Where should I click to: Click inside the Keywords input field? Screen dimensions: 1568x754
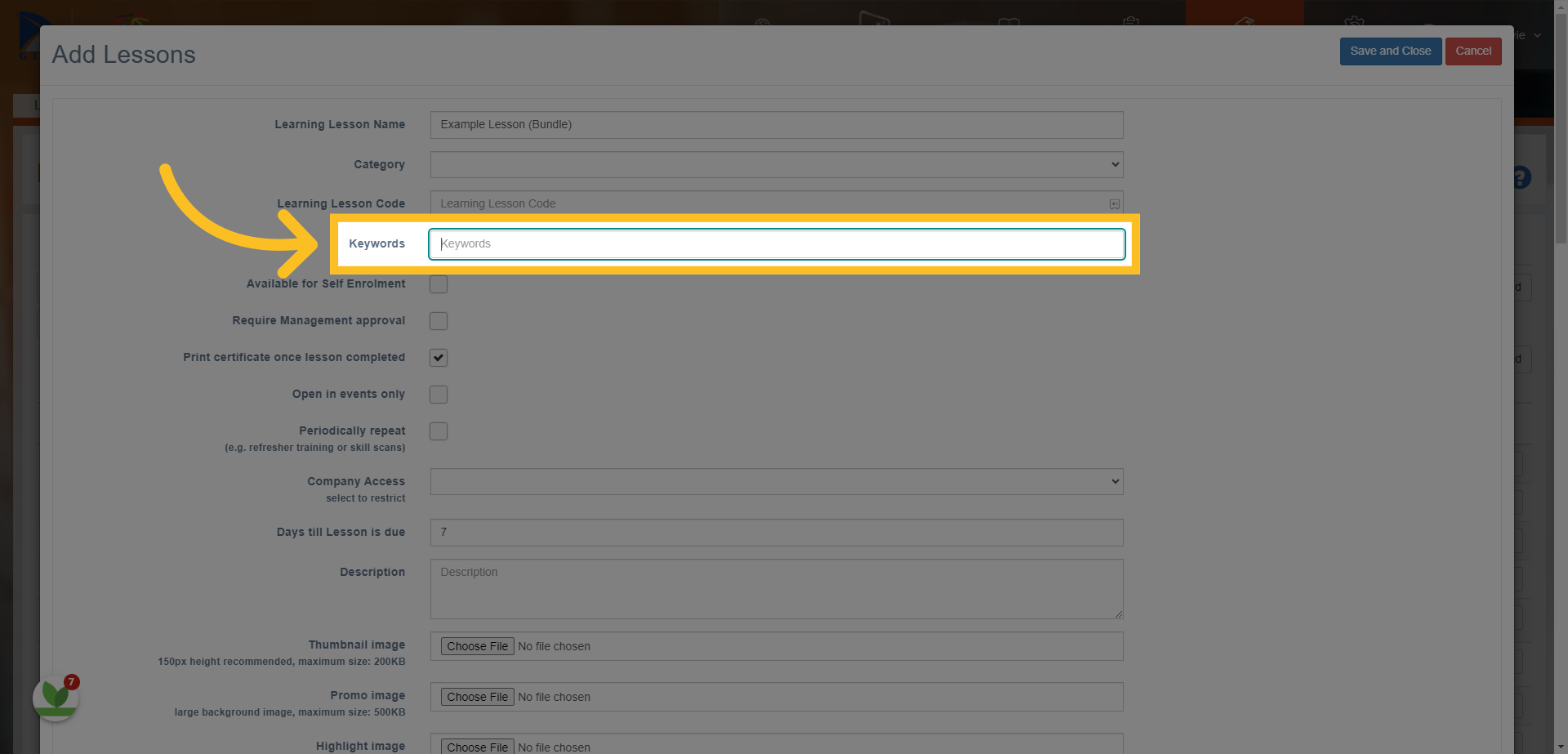(777, 243)
